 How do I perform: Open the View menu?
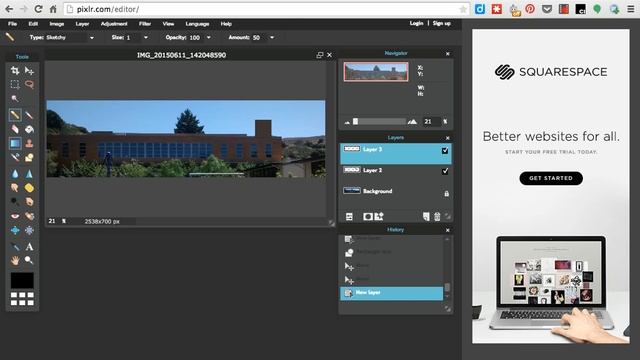tap(168, 24)
